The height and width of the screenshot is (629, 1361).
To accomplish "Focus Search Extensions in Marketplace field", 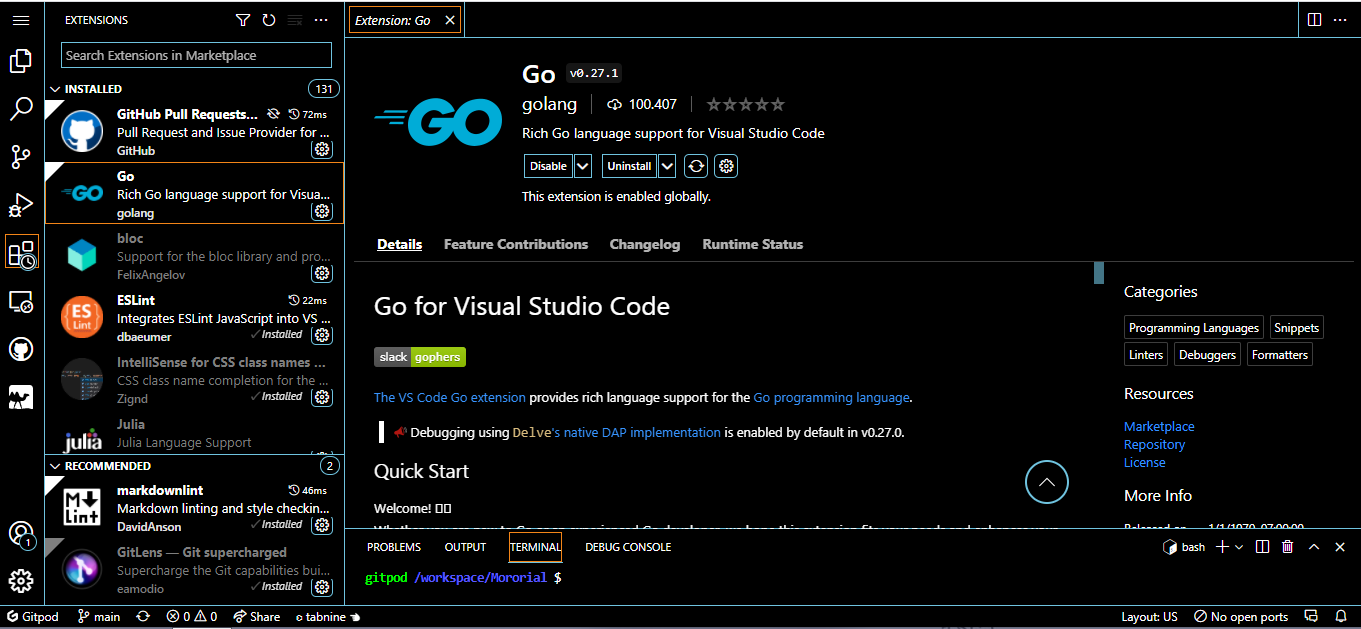I will [x=197, y=55].
